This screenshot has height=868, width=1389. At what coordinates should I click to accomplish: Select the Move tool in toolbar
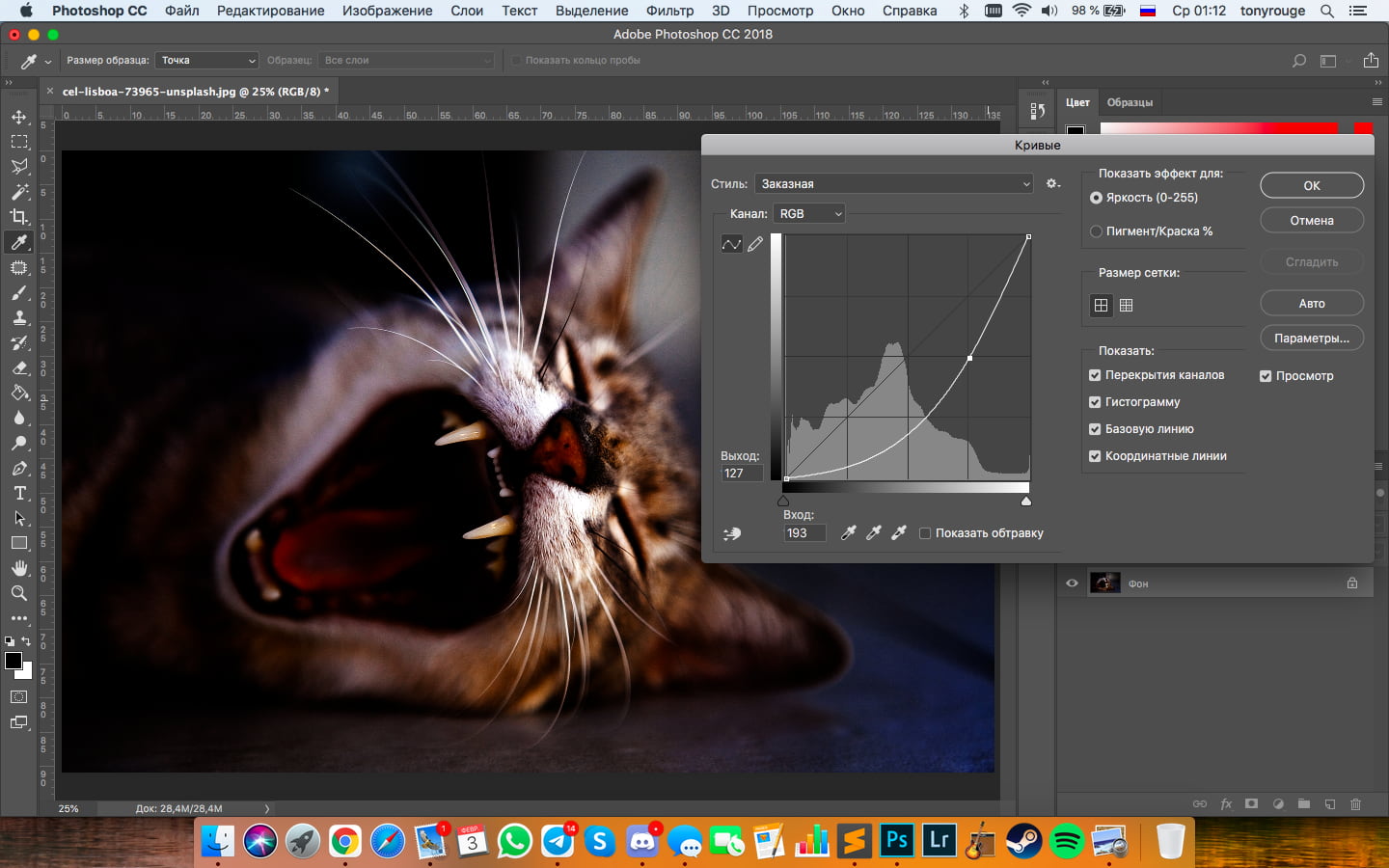19,117
